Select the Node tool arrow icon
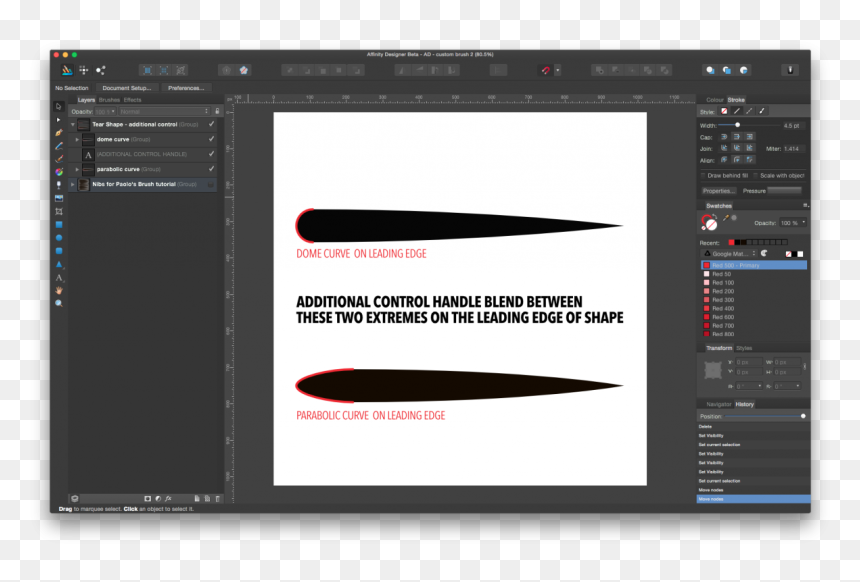860x582 pixels. [x=59, y=120]
